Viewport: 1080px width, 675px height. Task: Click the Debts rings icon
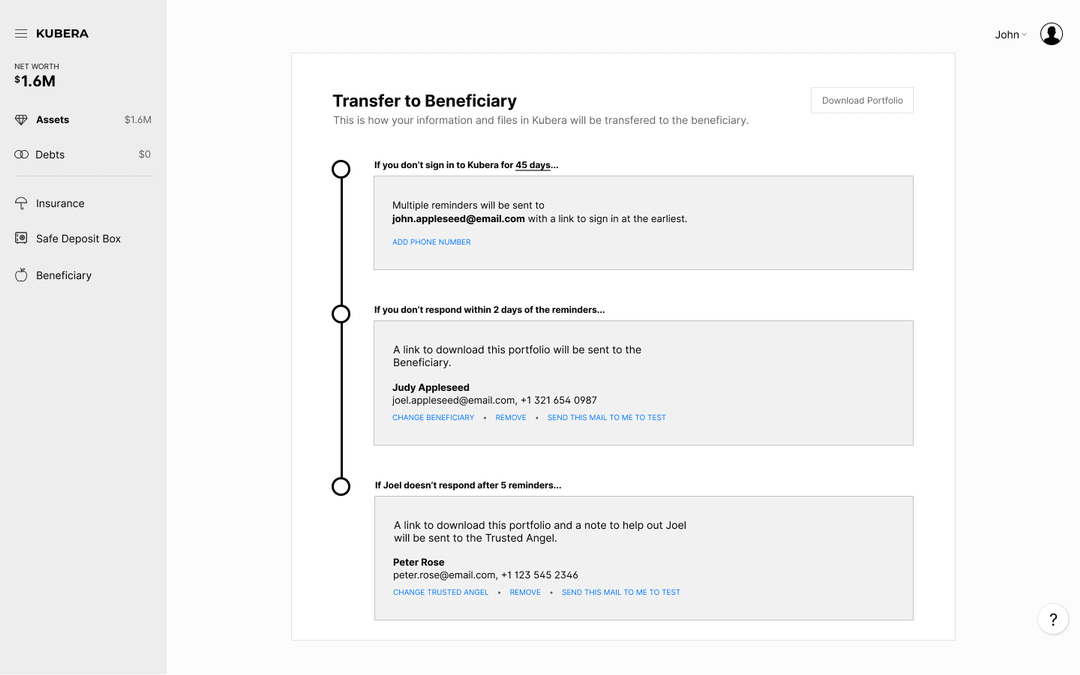click(21, 155)
